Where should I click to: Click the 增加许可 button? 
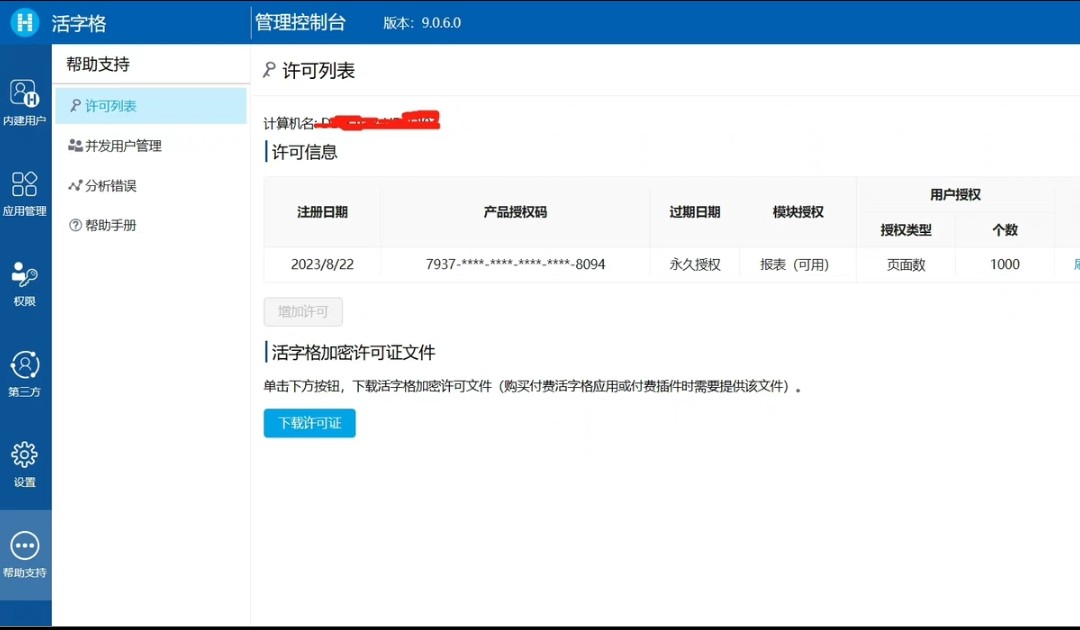(303, 312)
